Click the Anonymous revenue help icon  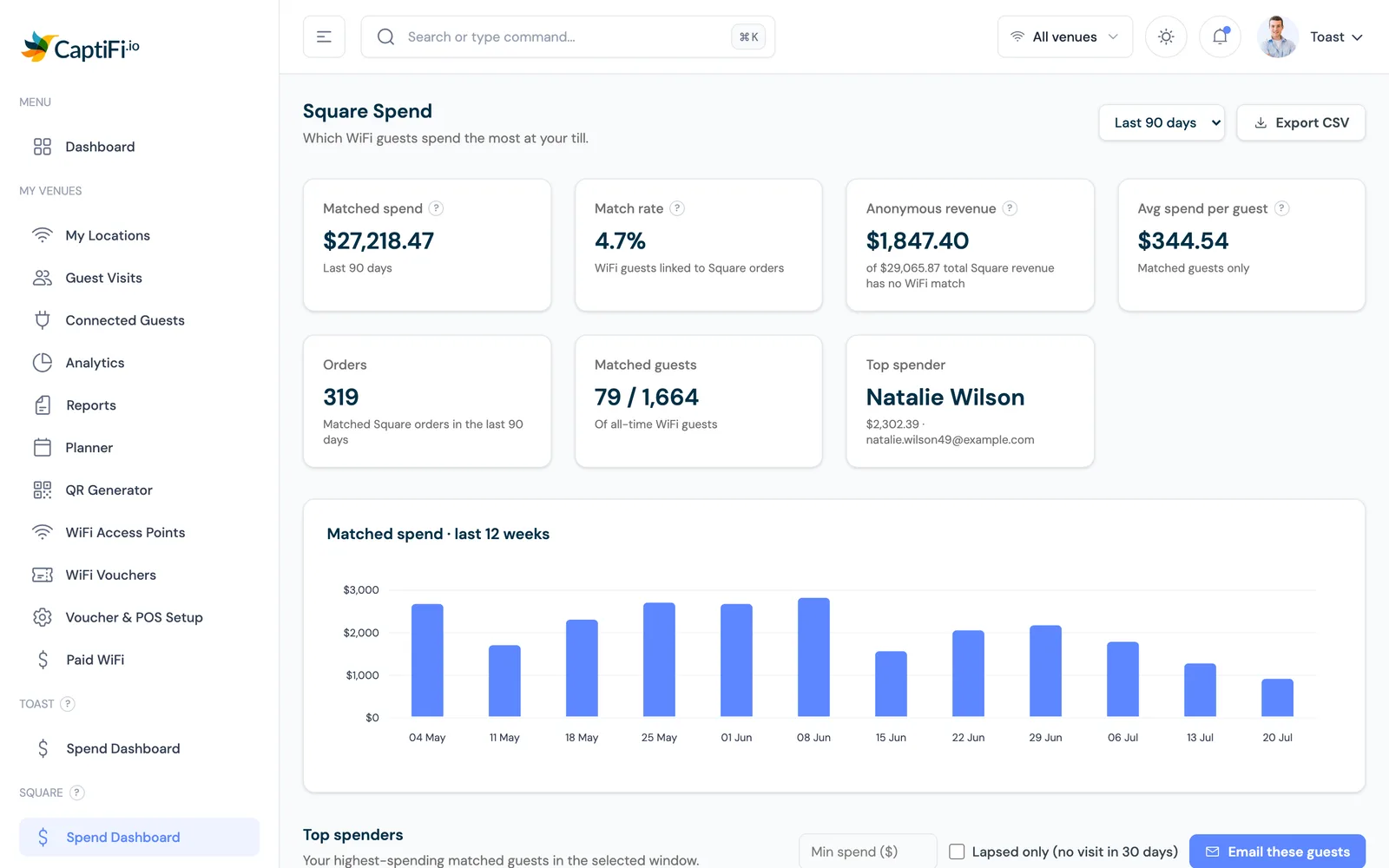click(1010, 208)
